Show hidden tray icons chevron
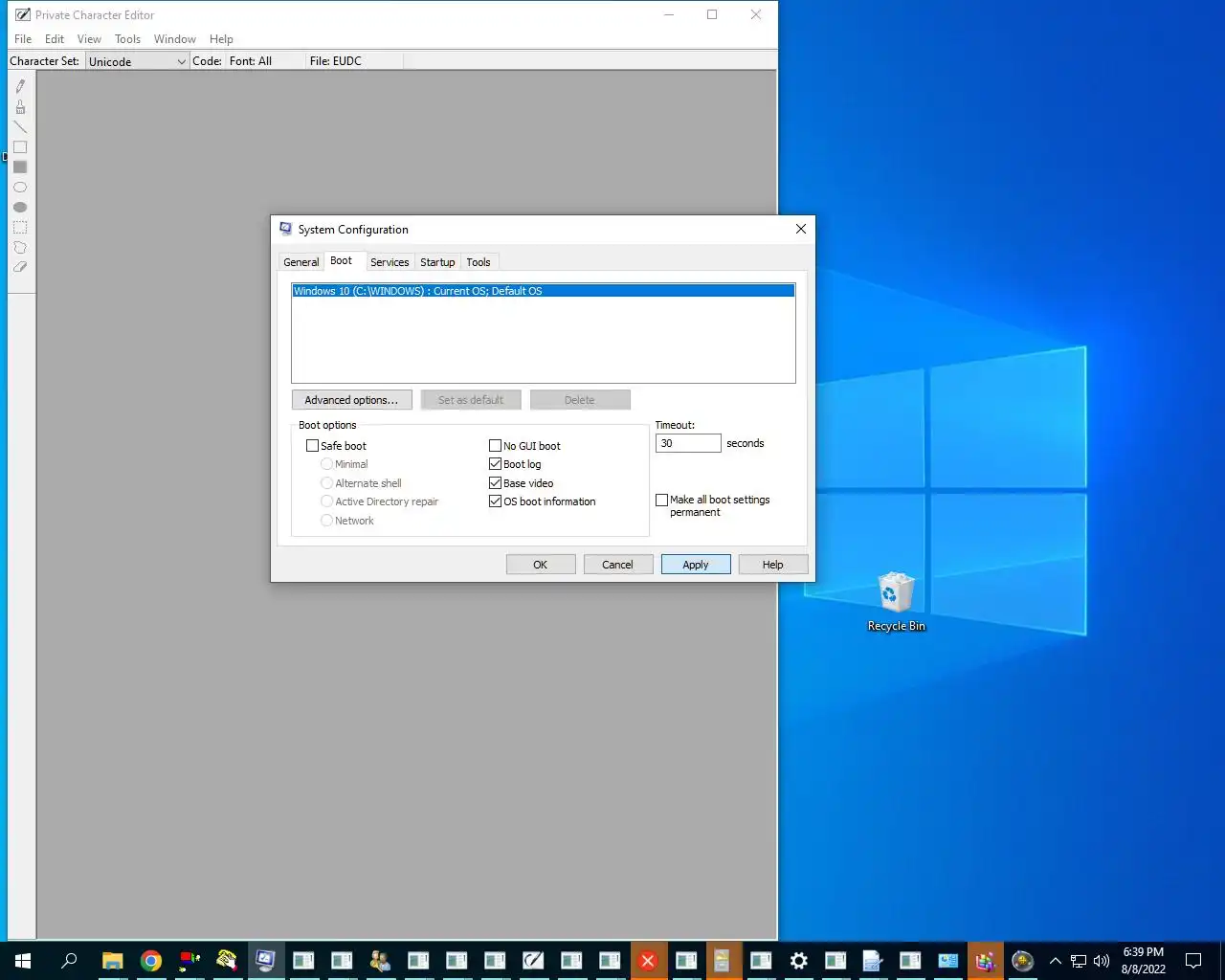This screenshot has width=1225, height=980. 1056,961
